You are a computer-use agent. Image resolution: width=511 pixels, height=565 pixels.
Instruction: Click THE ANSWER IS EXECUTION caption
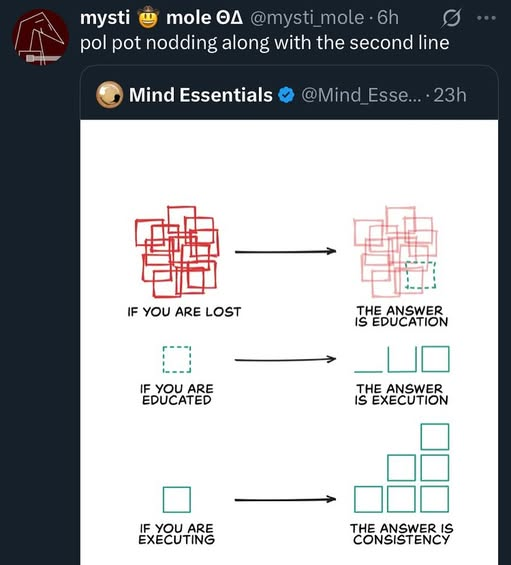[x=401, y=395]
